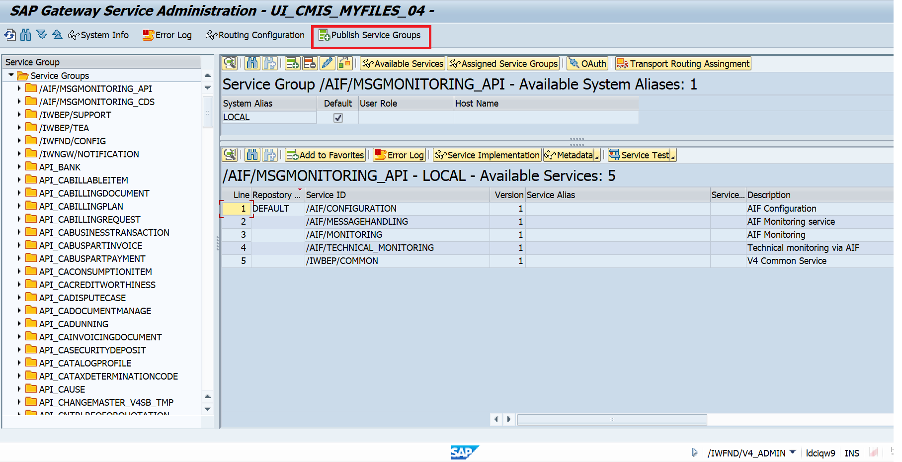Screen dimensions: 902x462
Task: Click the pencil edit icon
Action: [x=327, y=63]
